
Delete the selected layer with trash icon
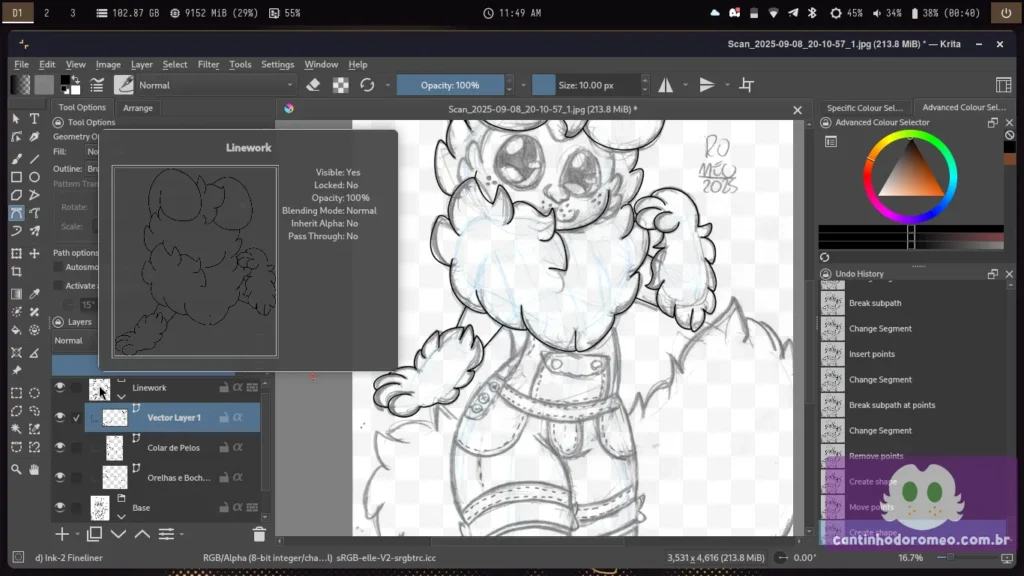pos(259,534)
